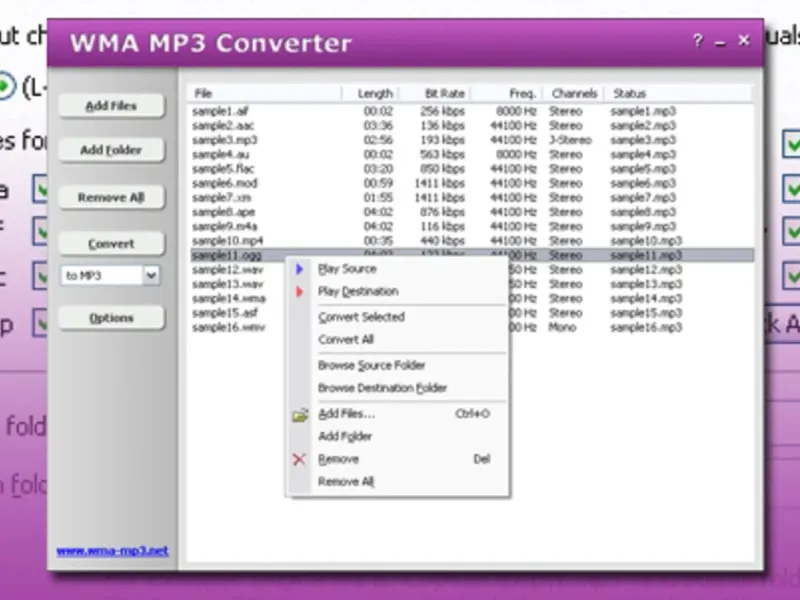Select the sample5.flac file row
Screen dimensions: 800x600
[472, 169]
